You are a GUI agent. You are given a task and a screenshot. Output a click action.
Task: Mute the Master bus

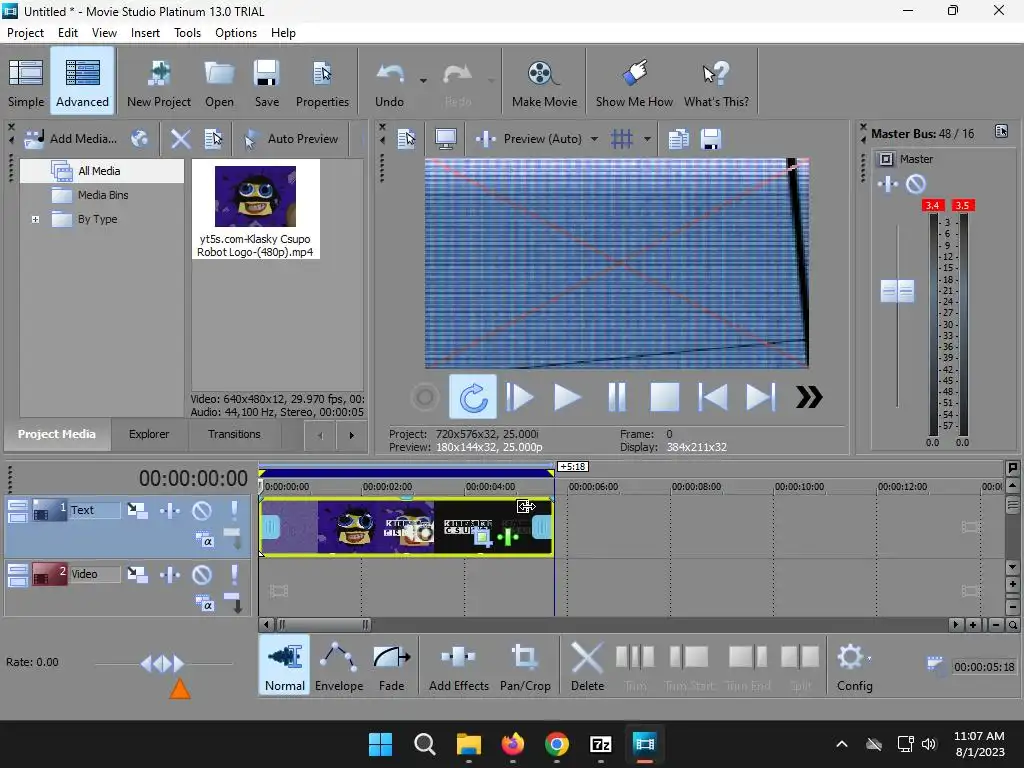click(x=916, y=185)
